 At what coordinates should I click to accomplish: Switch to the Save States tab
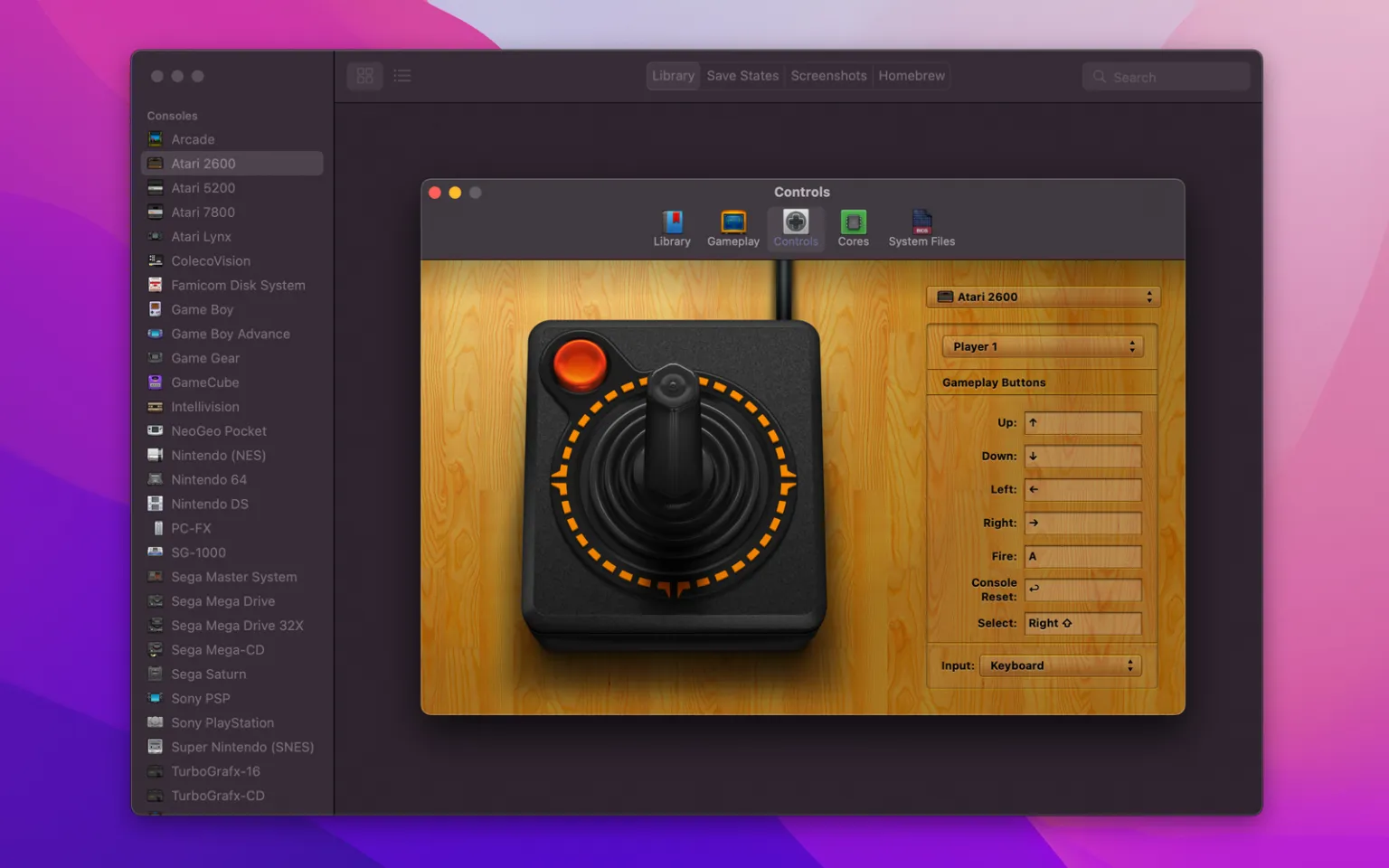pos(742,75)
